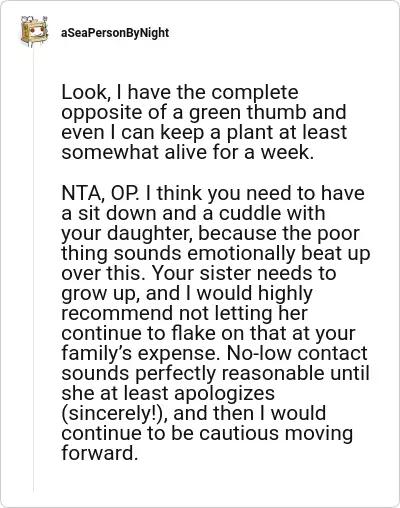The width and height of the screenshot is (400, 508).
Task: Click the final word "forward."
Action: point(100,453)
